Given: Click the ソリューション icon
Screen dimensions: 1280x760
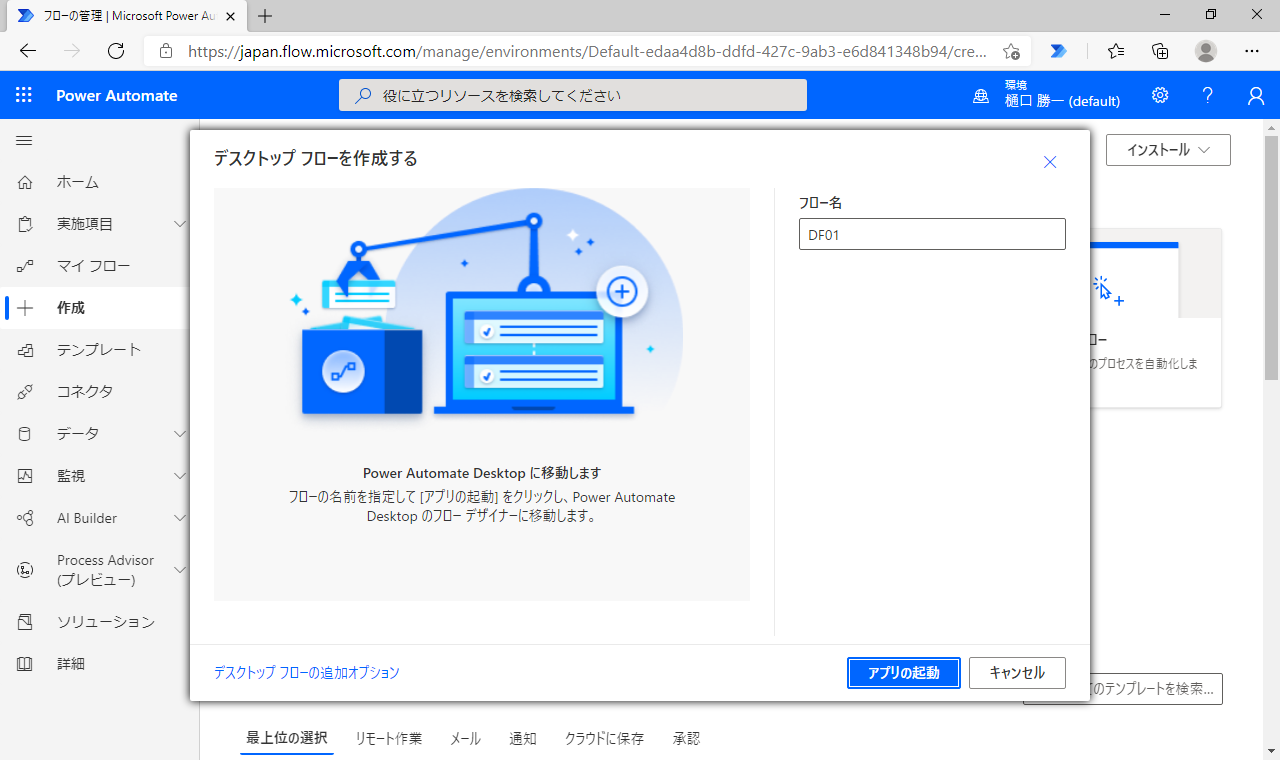Looking at the screenshot, I should (25, 622).
